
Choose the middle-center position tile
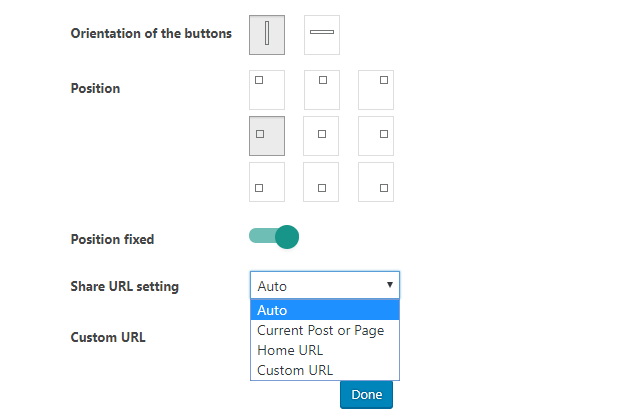pyautogui.click(x=321, y=136)
